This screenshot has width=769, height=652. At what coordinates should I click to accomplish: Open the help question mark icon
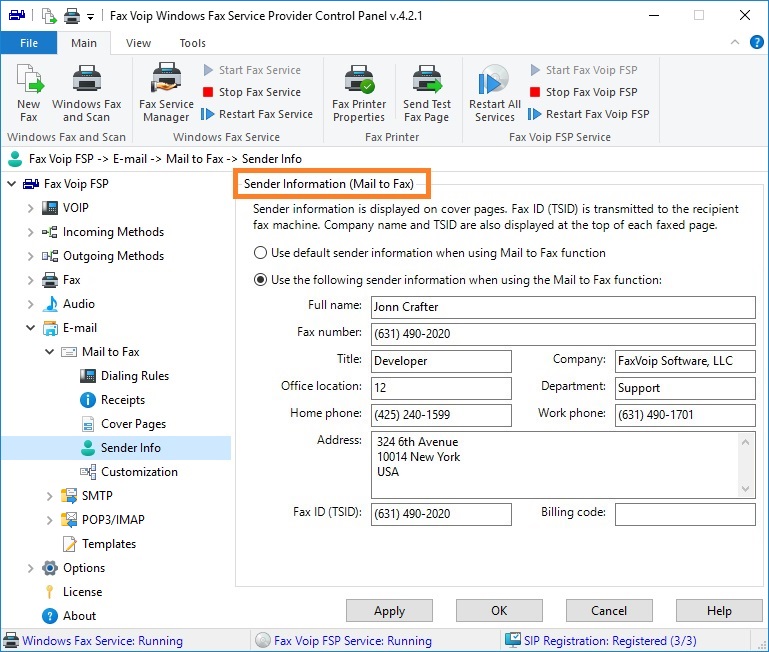756,42
